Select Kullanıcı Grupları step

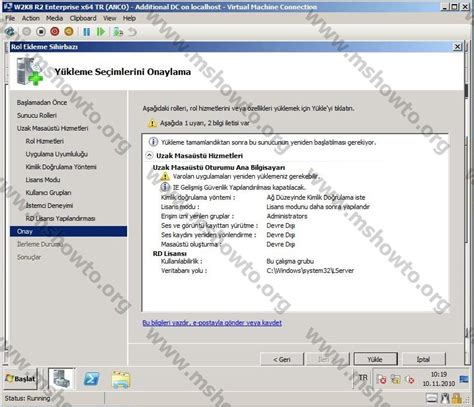[x=48, y=193]
